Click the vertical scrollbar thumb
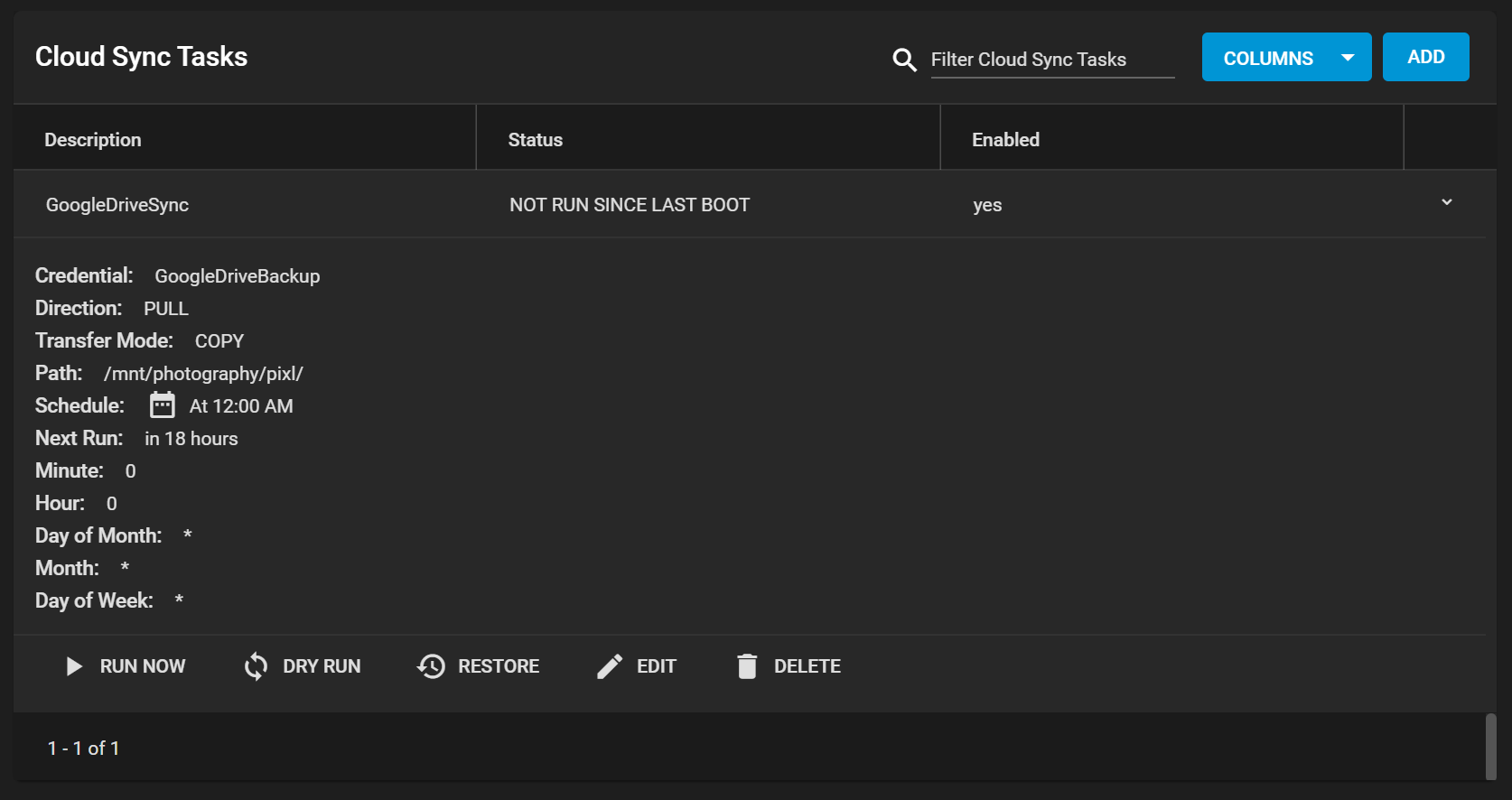 [1490, 746]
